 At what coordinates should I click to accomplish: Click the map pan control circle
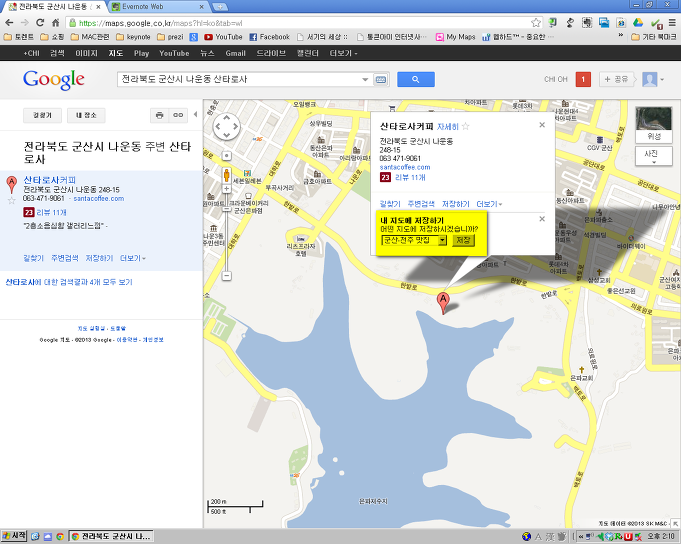(226, 127)
